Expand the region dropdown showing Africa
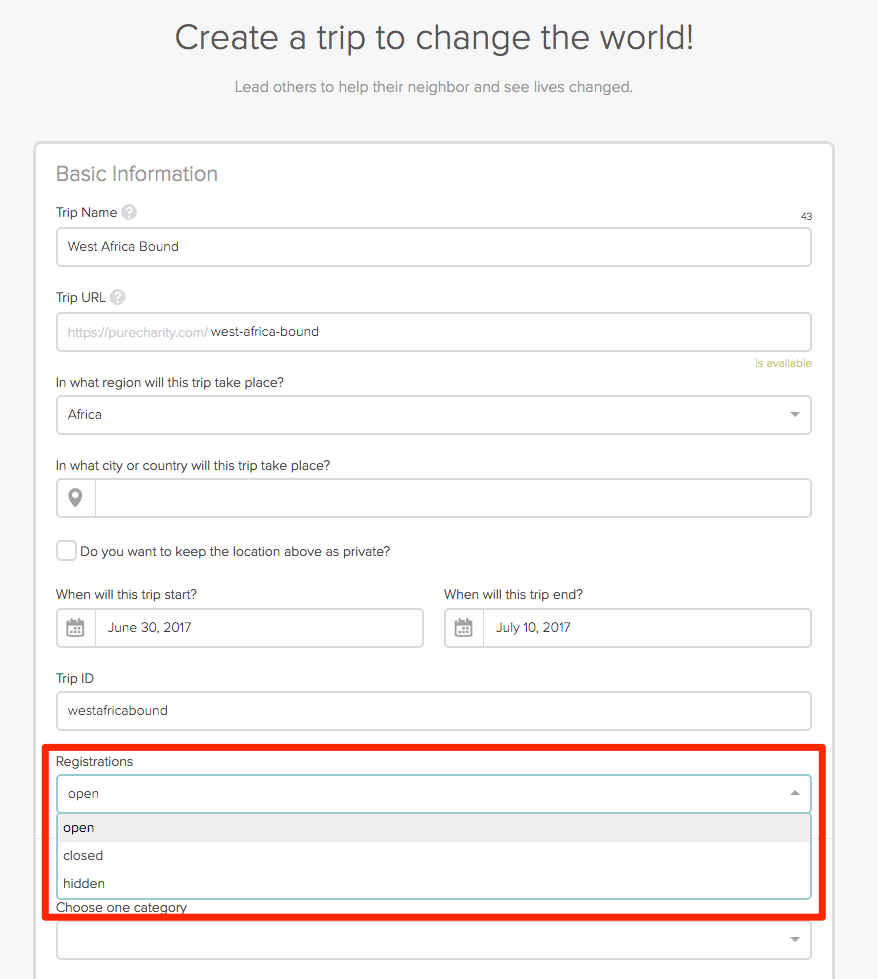 tap(794, 414)
